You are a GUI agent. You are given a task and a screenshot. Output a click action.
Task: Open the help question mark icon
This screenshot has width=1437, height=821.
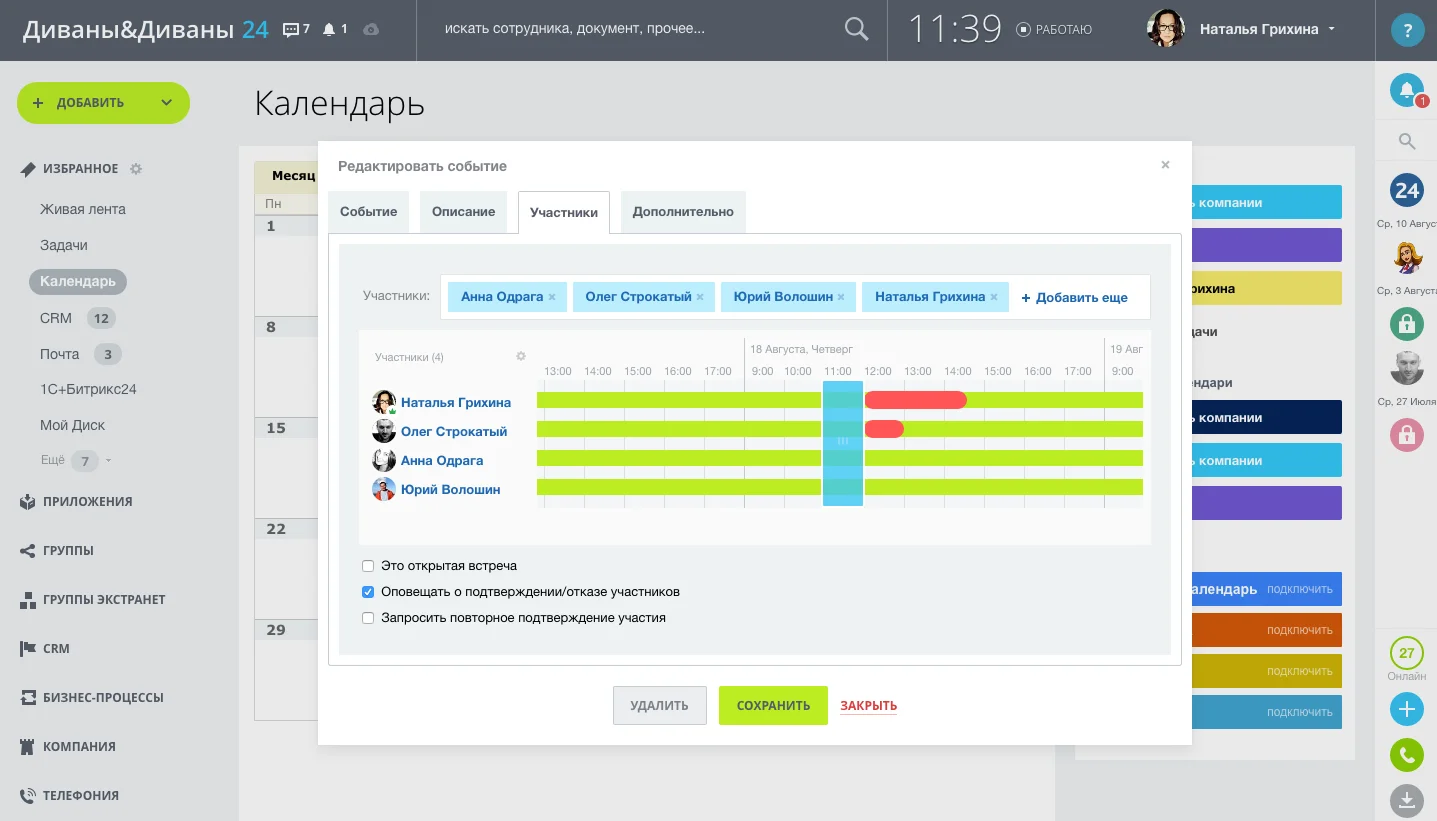(x=1407, y=30)
